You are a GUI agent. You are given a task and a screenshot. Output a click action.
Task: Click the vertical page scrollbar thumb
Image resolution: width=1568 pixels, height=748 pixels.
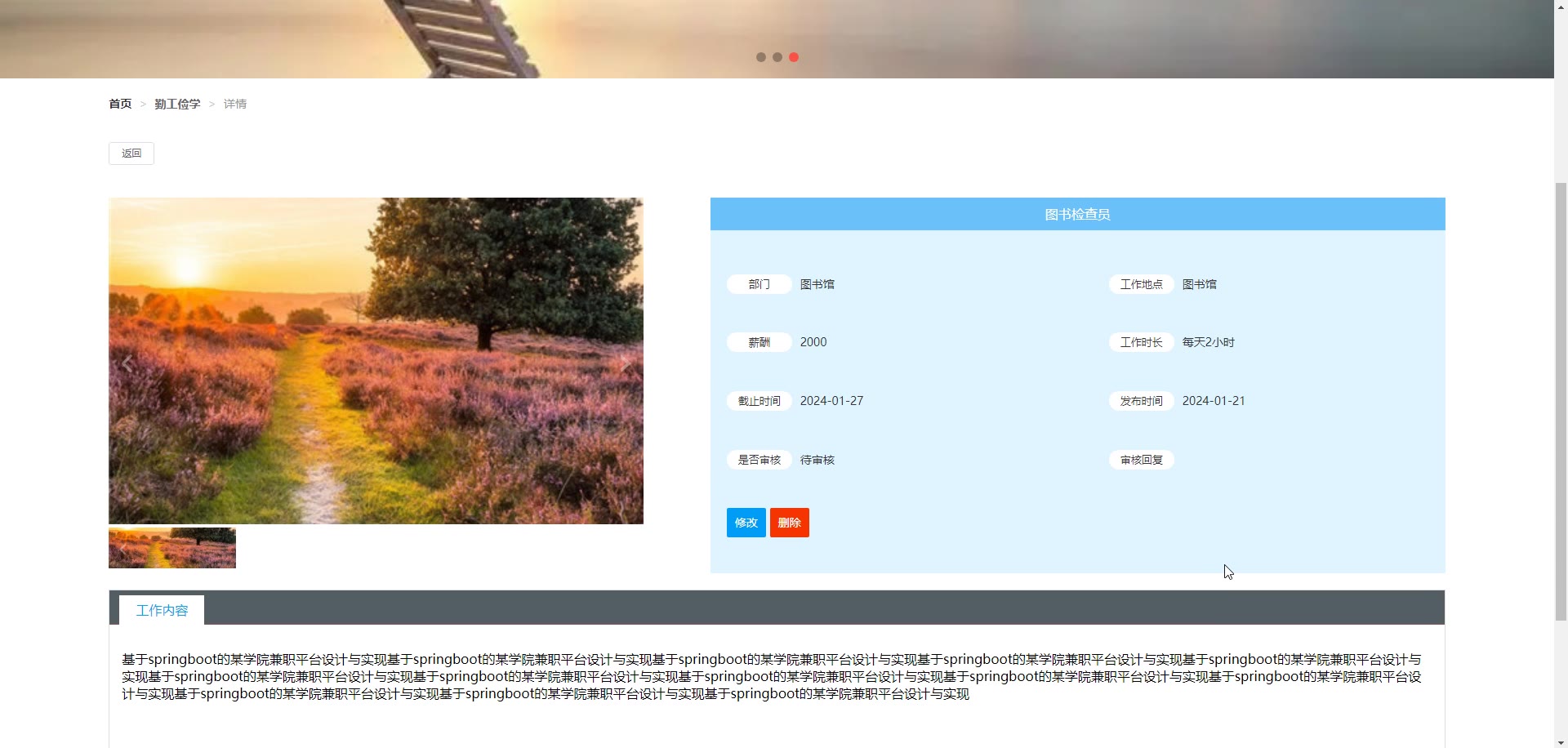point(1561,400)
